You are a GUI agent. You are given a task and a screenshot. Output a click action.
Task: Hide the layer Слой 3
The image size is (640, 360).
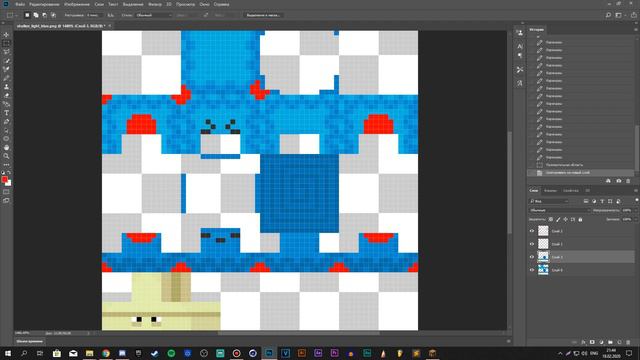[532, 257]
